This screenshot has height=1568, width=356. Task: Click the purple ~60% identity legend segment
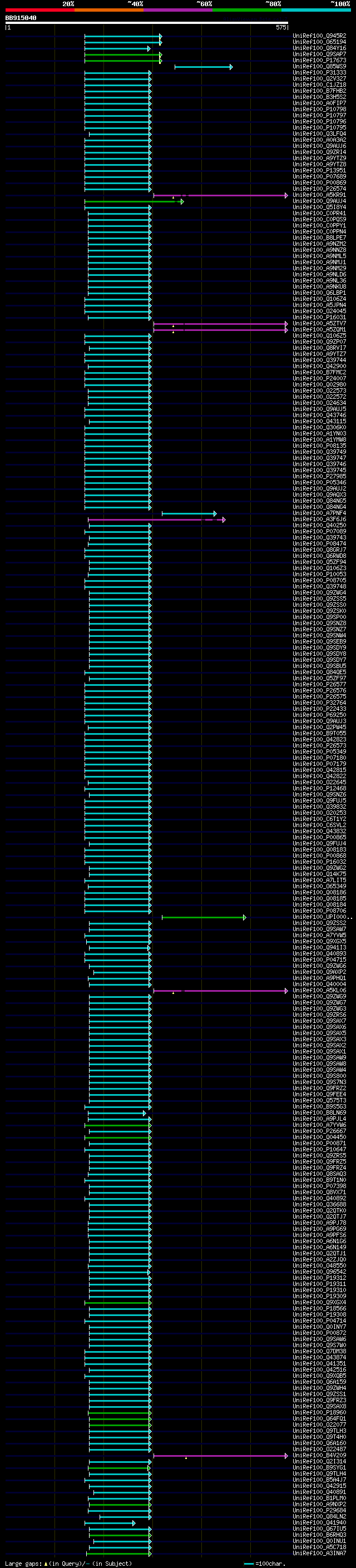pyautogui.click(x=179, y=10)
